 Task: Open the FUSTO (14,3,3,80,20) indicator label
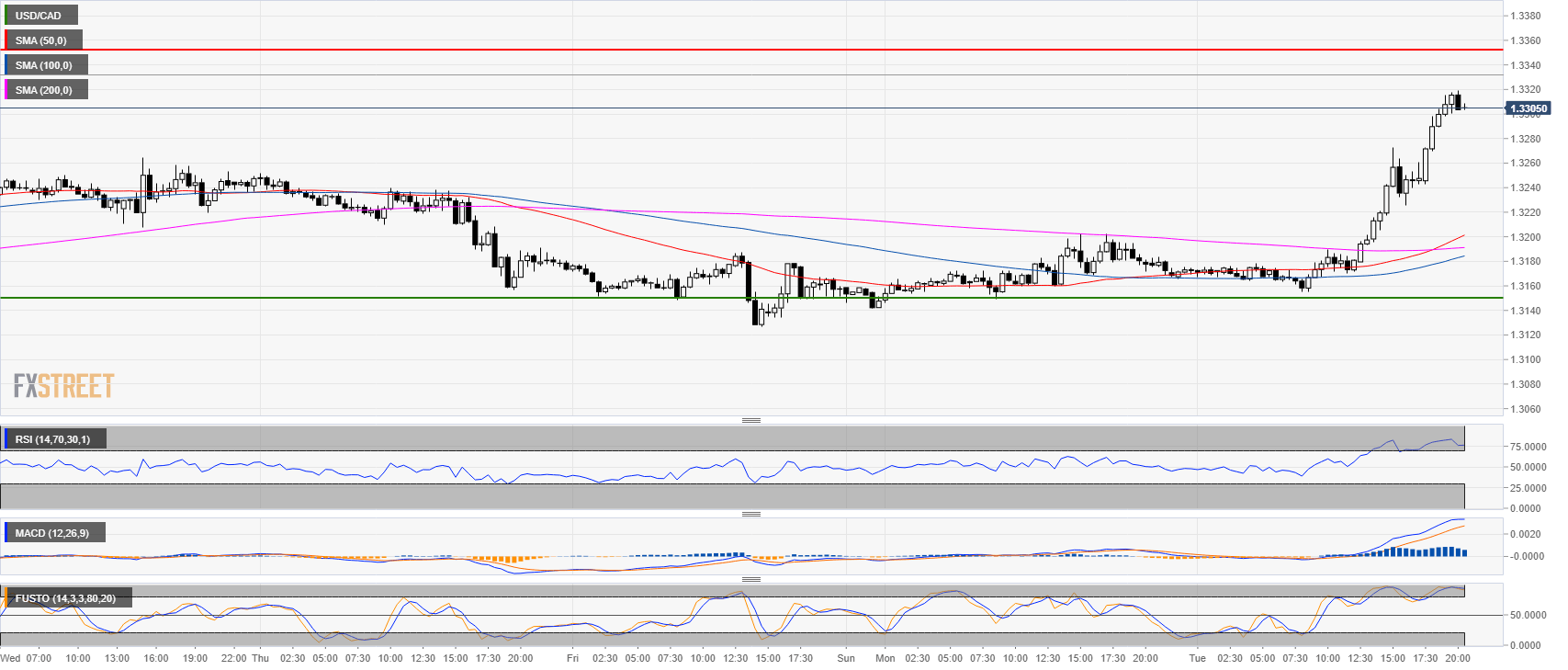(x=65, y=598)
